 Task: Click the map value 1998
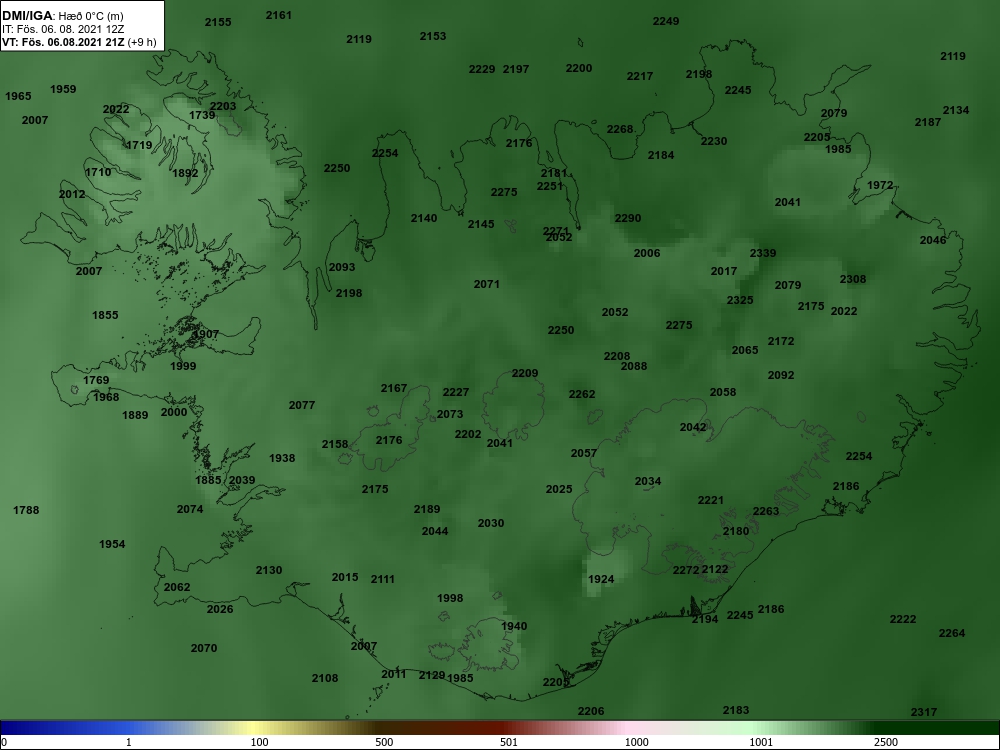pyautogui.click(x=450, y=598)
